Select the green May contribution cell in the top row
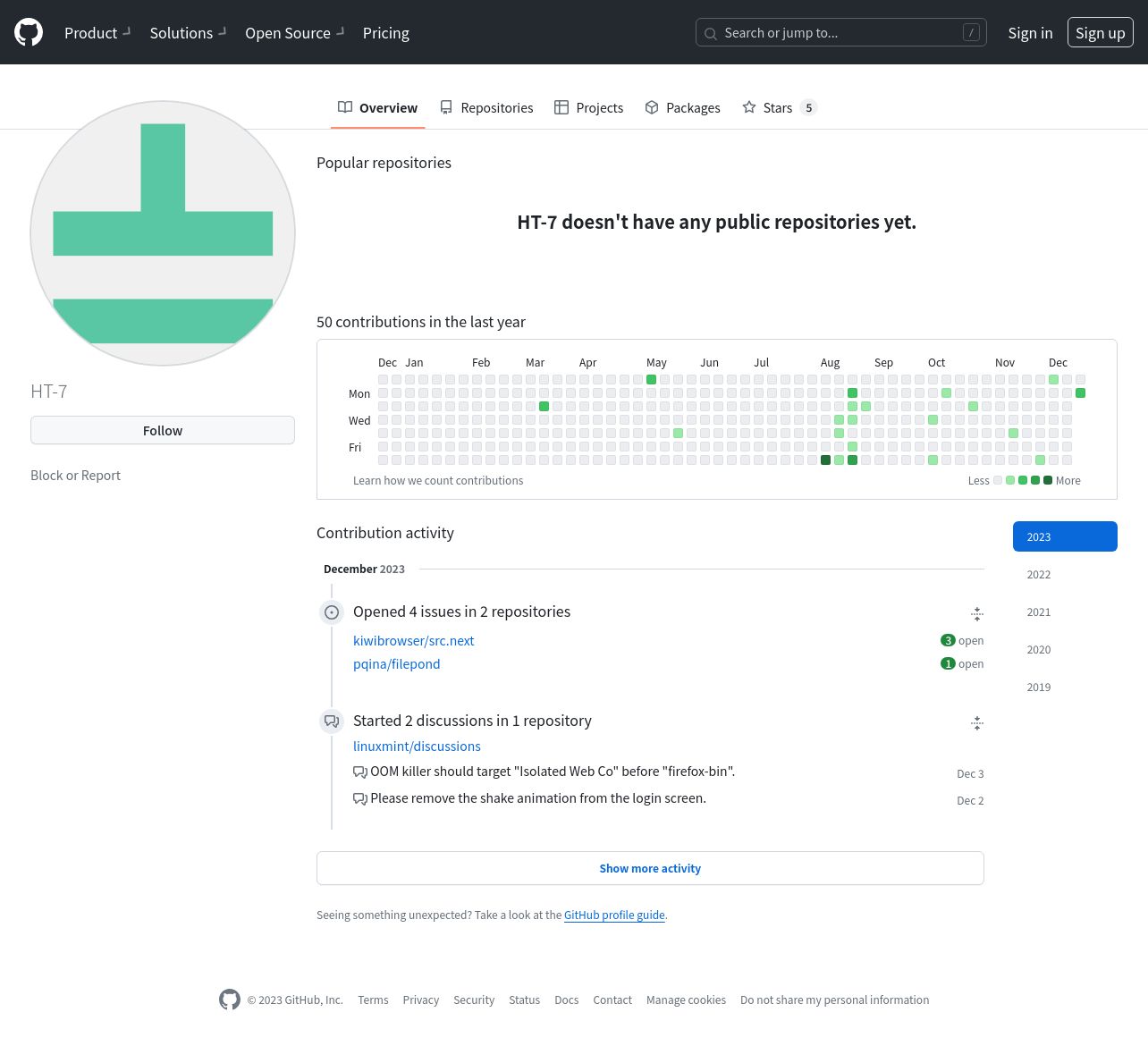The image size is (1148, 1046). [x=651, y=380]
